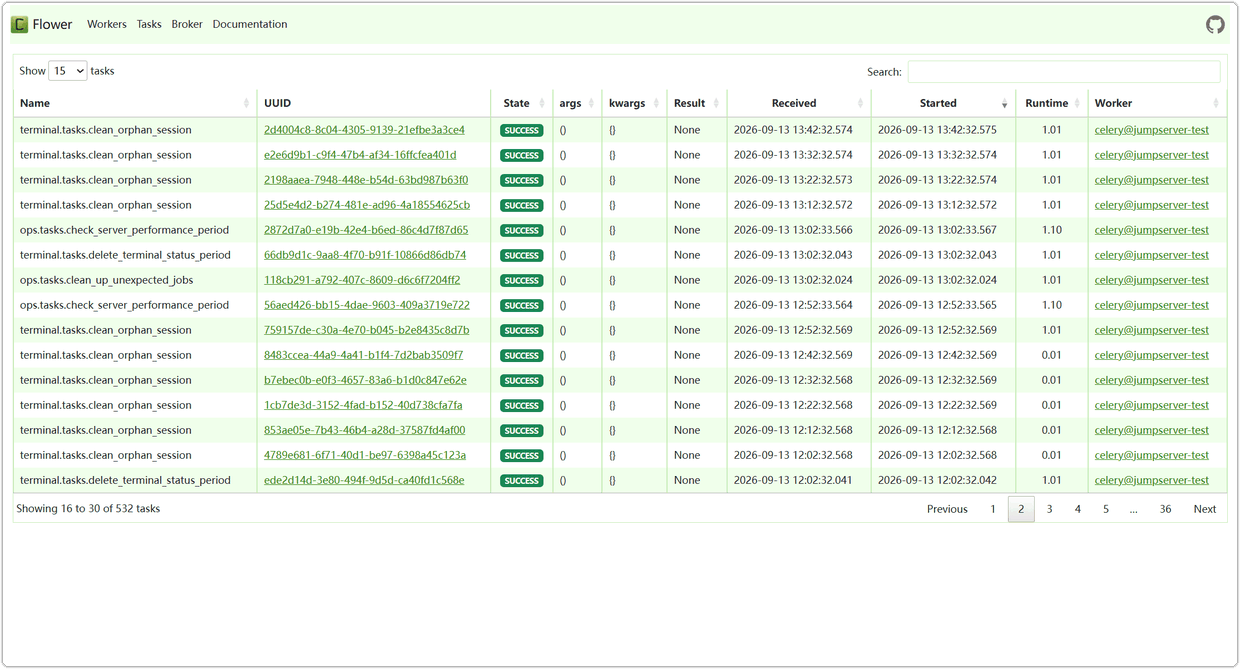Screen dimensions: 1240x669
Task: Click in the Search input field
Action: click(1064, 72)
